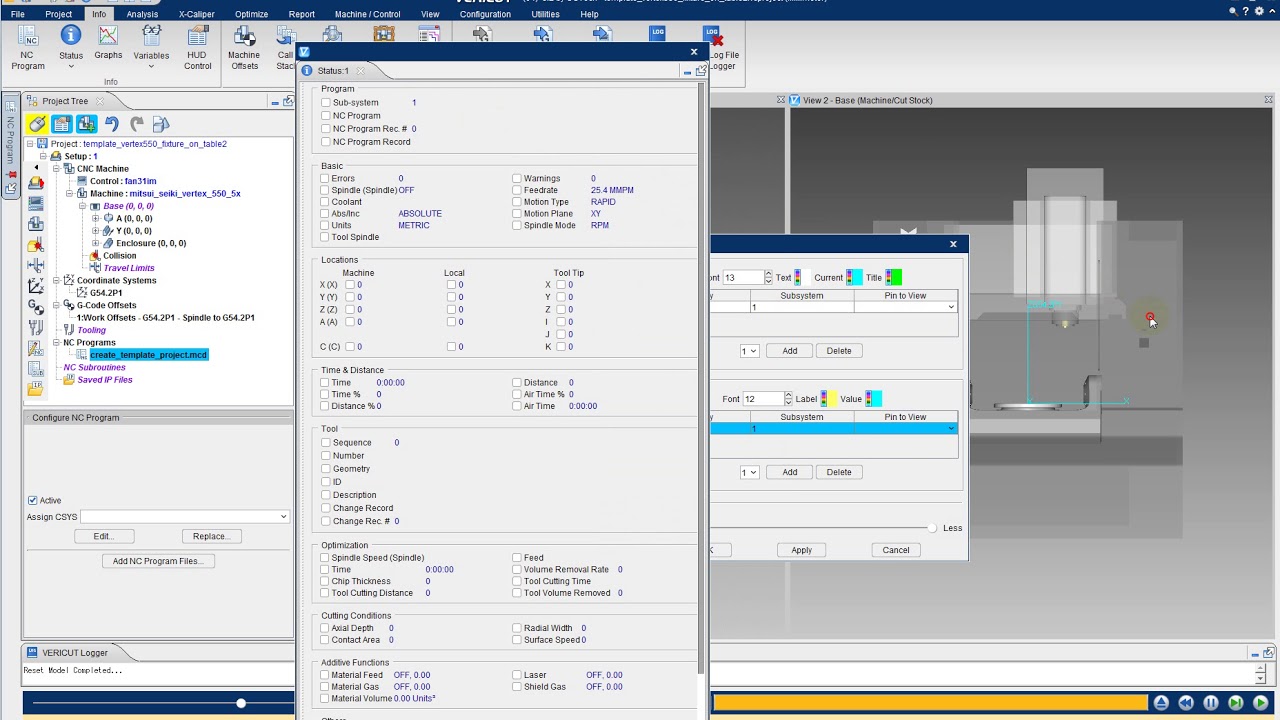Click the 3D models icon in Project Tree toolbar
Viewport: 1280px width, 720px height.
pos(161,124)
